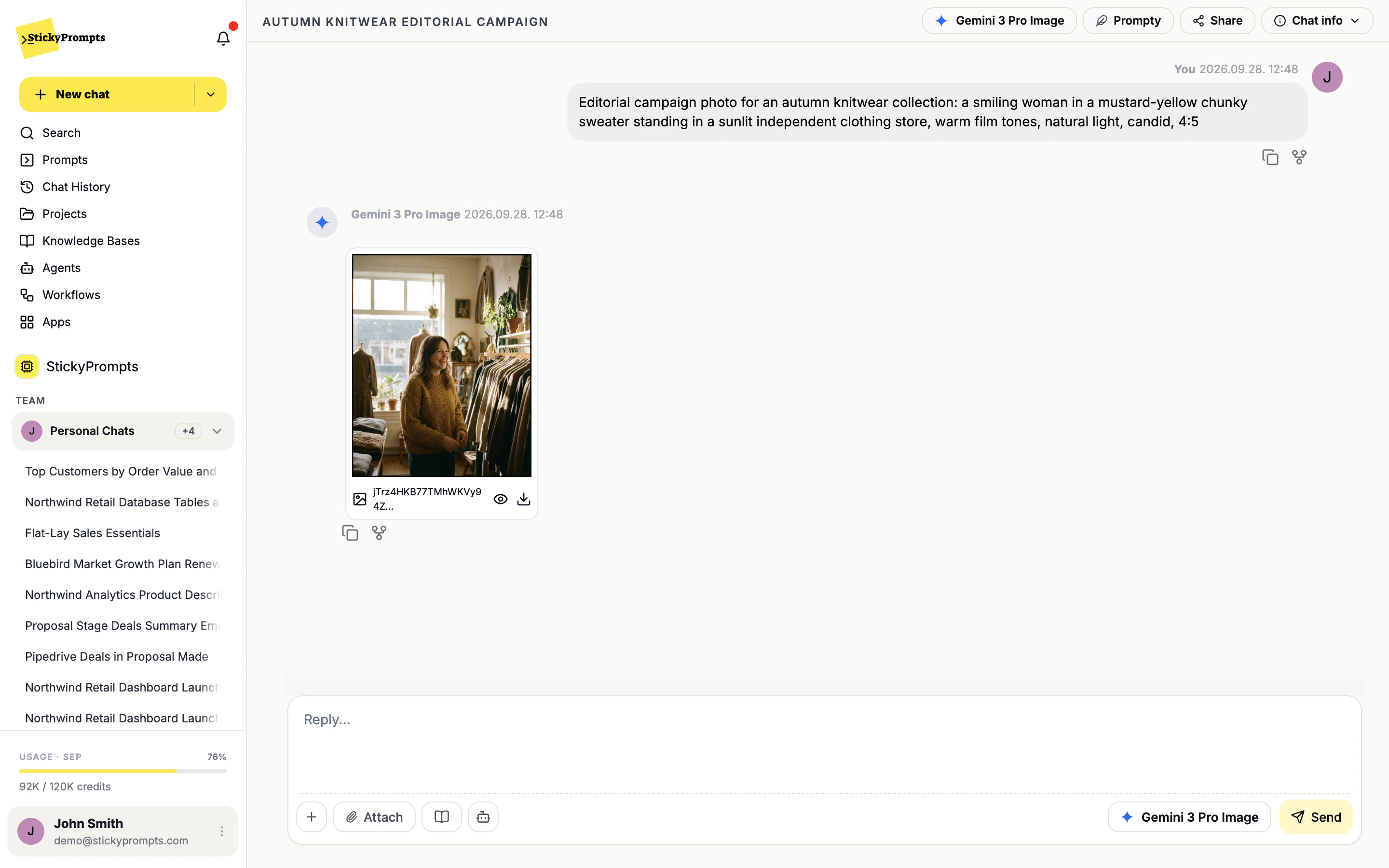This screenshot has width=1389, height=868.
Task: Start a New chat
Action: [107, 94]
